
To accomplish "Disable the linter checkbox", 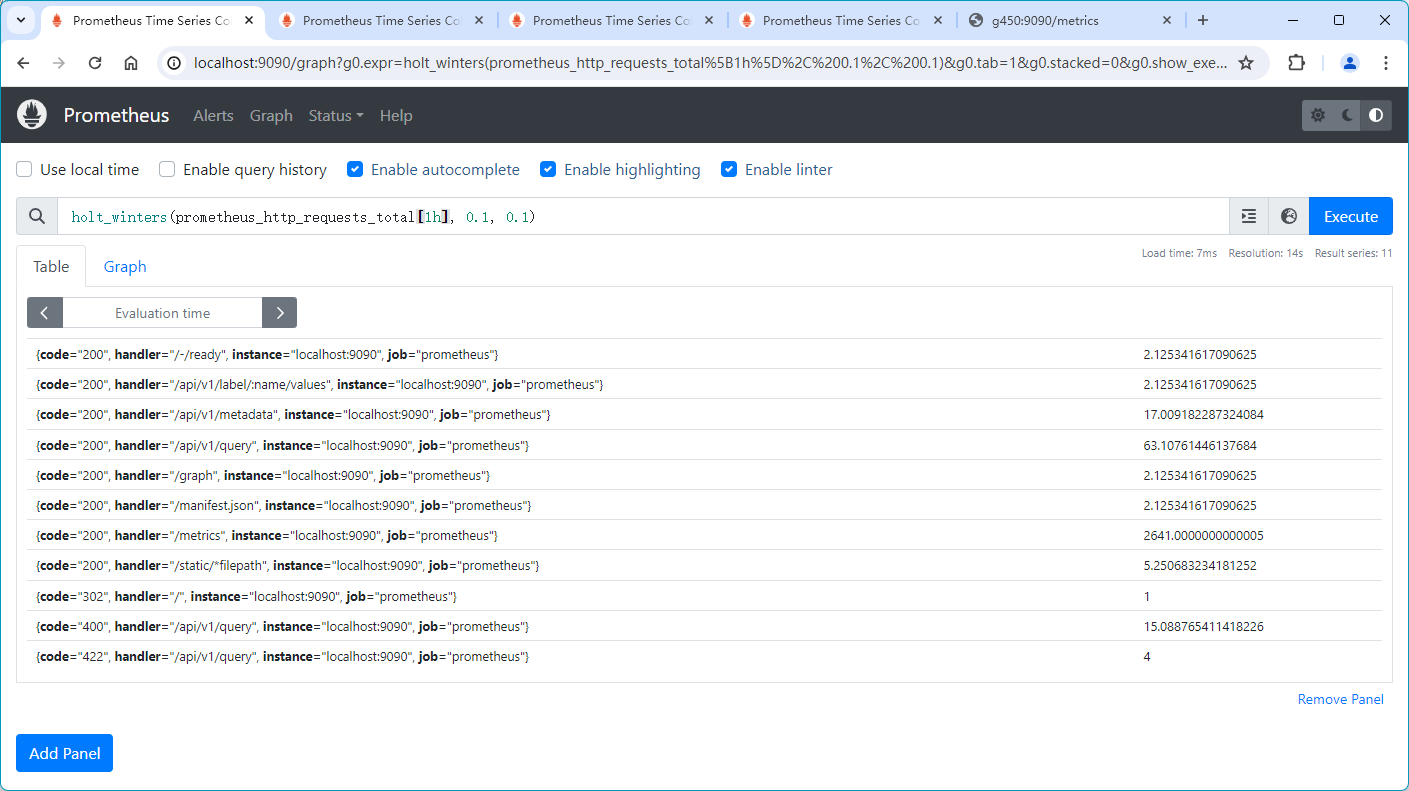I will [x=729, y=170].
